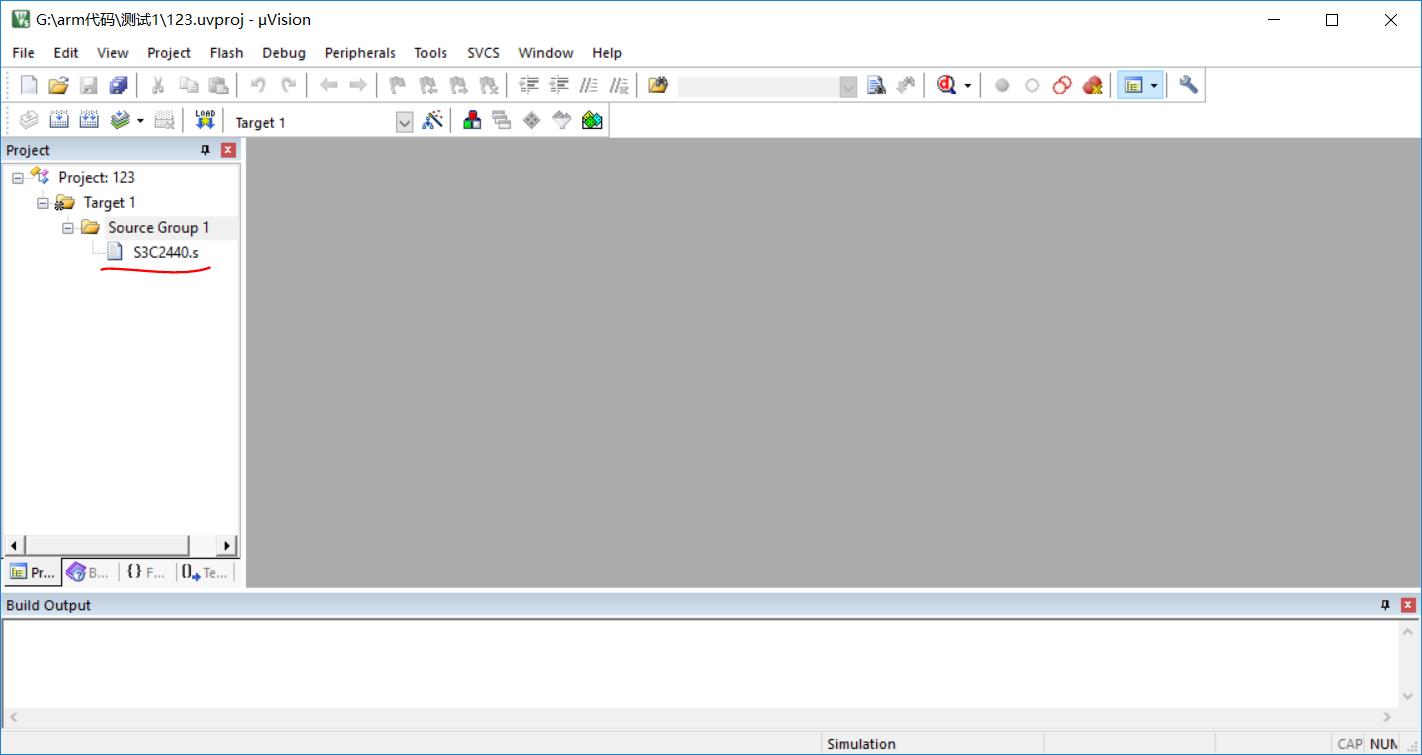Click the Copy icon in the toolbar
1422x755 pixels.
pos(188,86)
